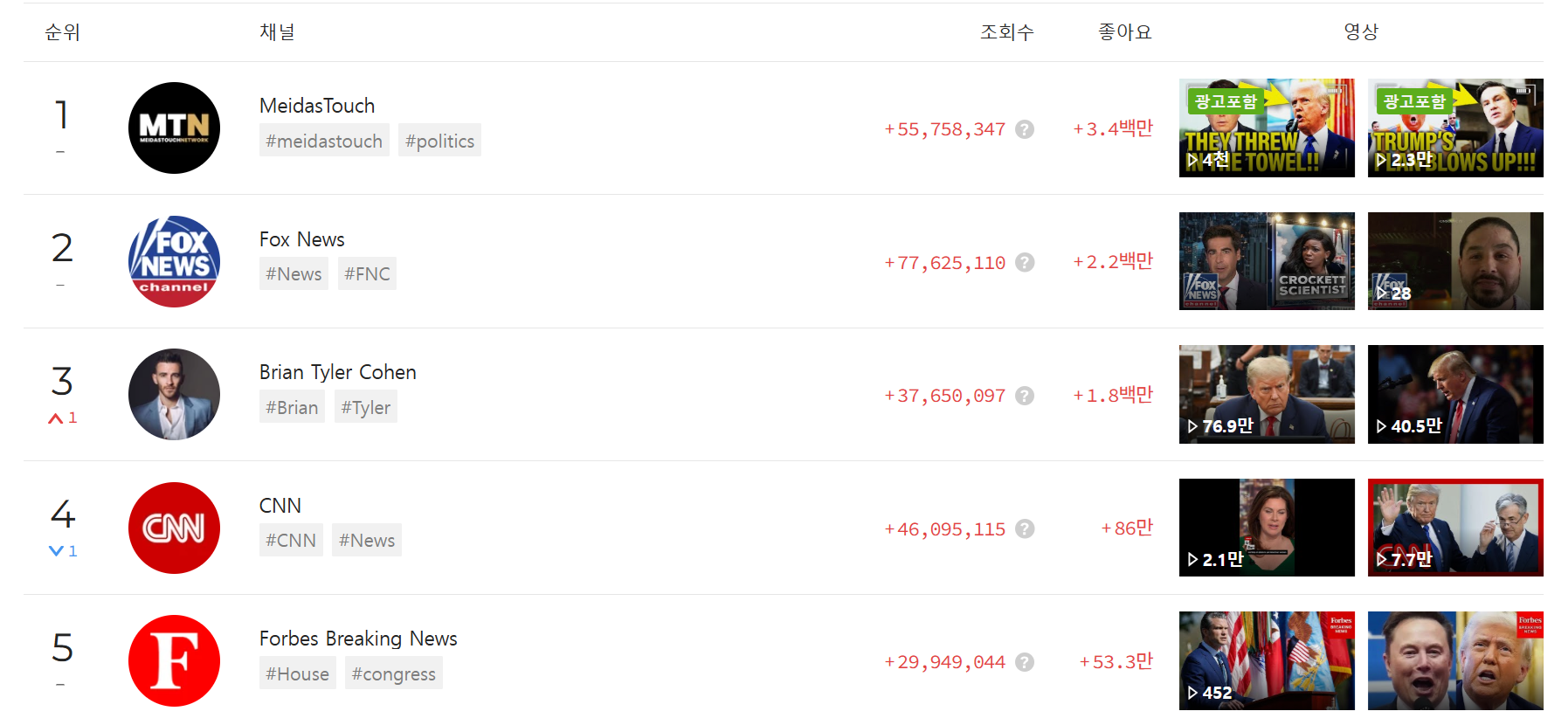Select the #FNC hashtag
Viewport: 1568px width, 725px height.
367,273
